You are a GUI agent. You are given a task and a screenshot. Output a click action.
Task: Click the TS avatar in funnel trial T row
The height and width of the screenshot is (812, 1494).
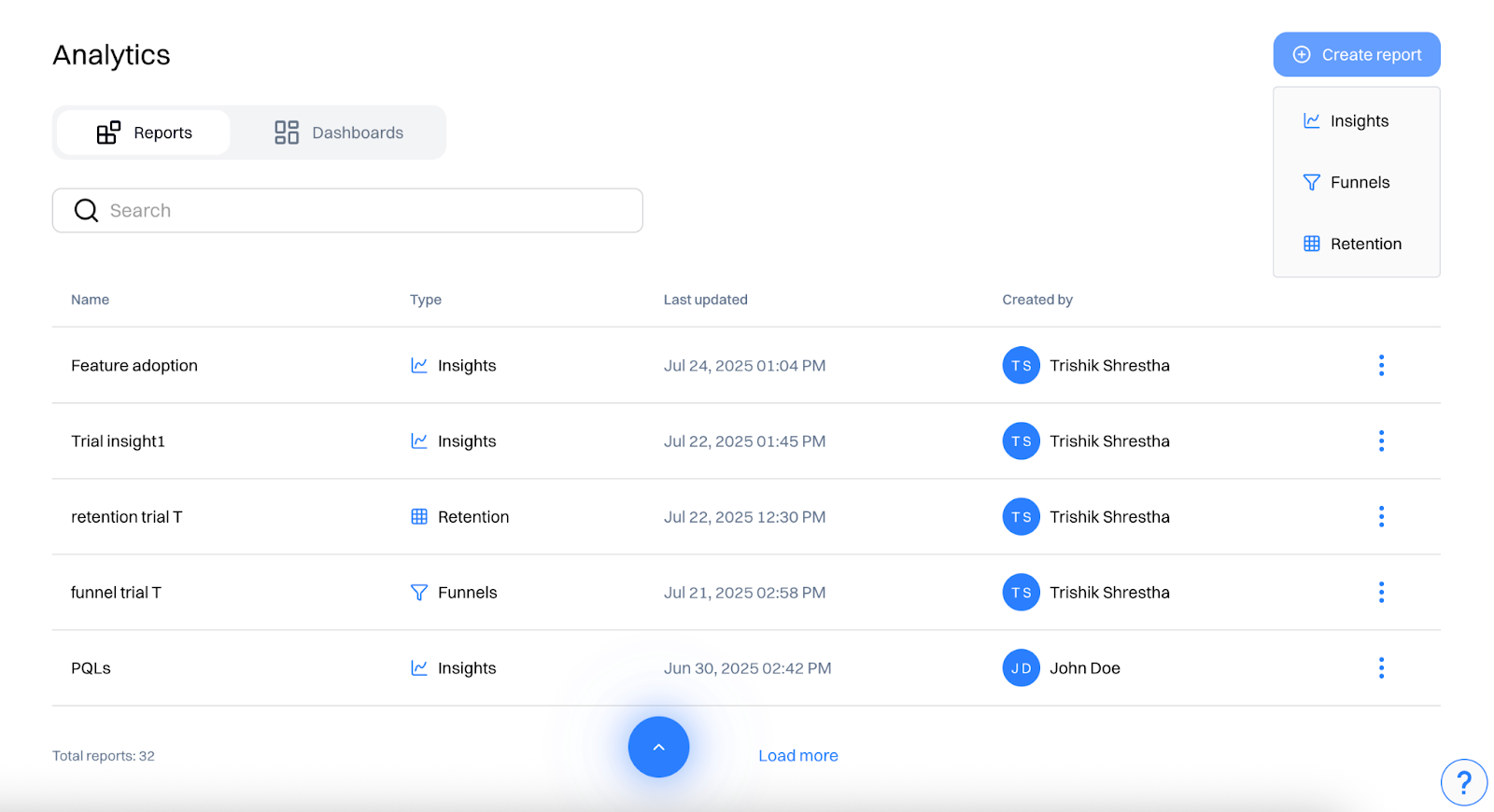click(1021, 593)
